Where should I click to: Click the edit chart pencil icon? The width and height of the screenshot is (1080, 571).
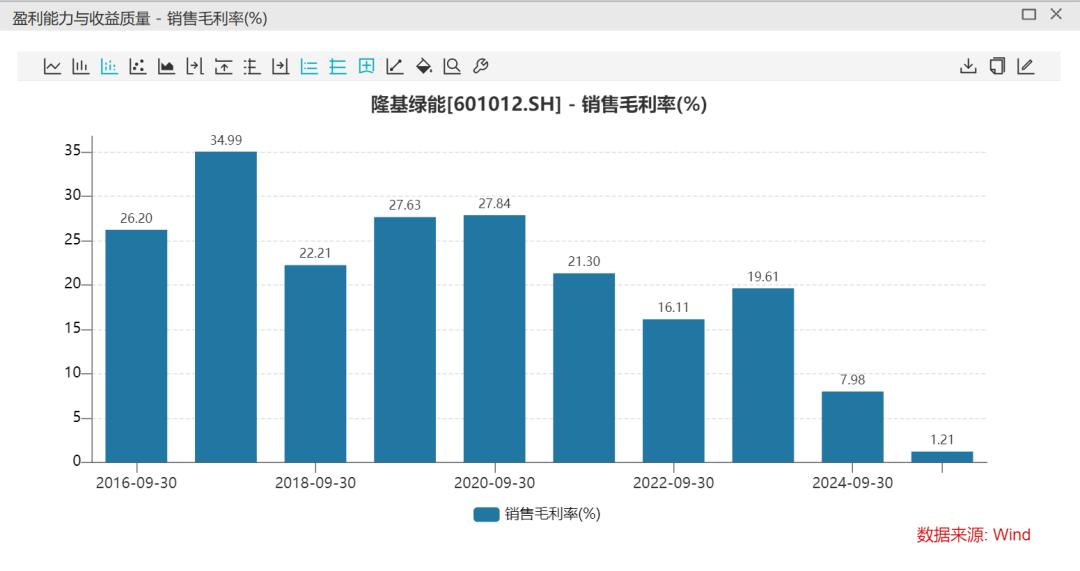tap(1026, 66)
